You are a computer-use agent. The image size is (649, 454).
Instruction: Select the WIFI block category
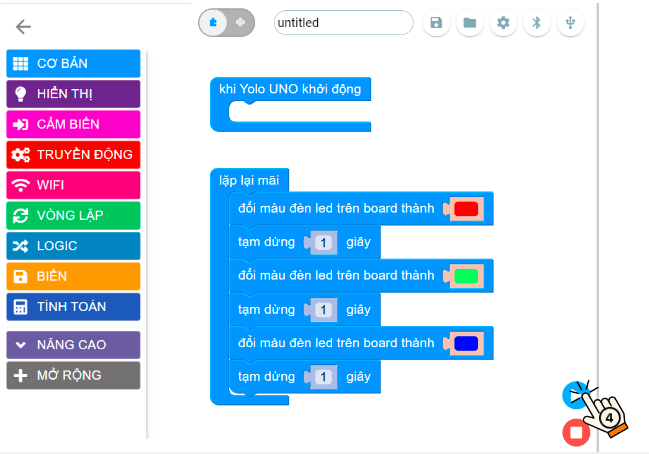[x=73, y=185]
